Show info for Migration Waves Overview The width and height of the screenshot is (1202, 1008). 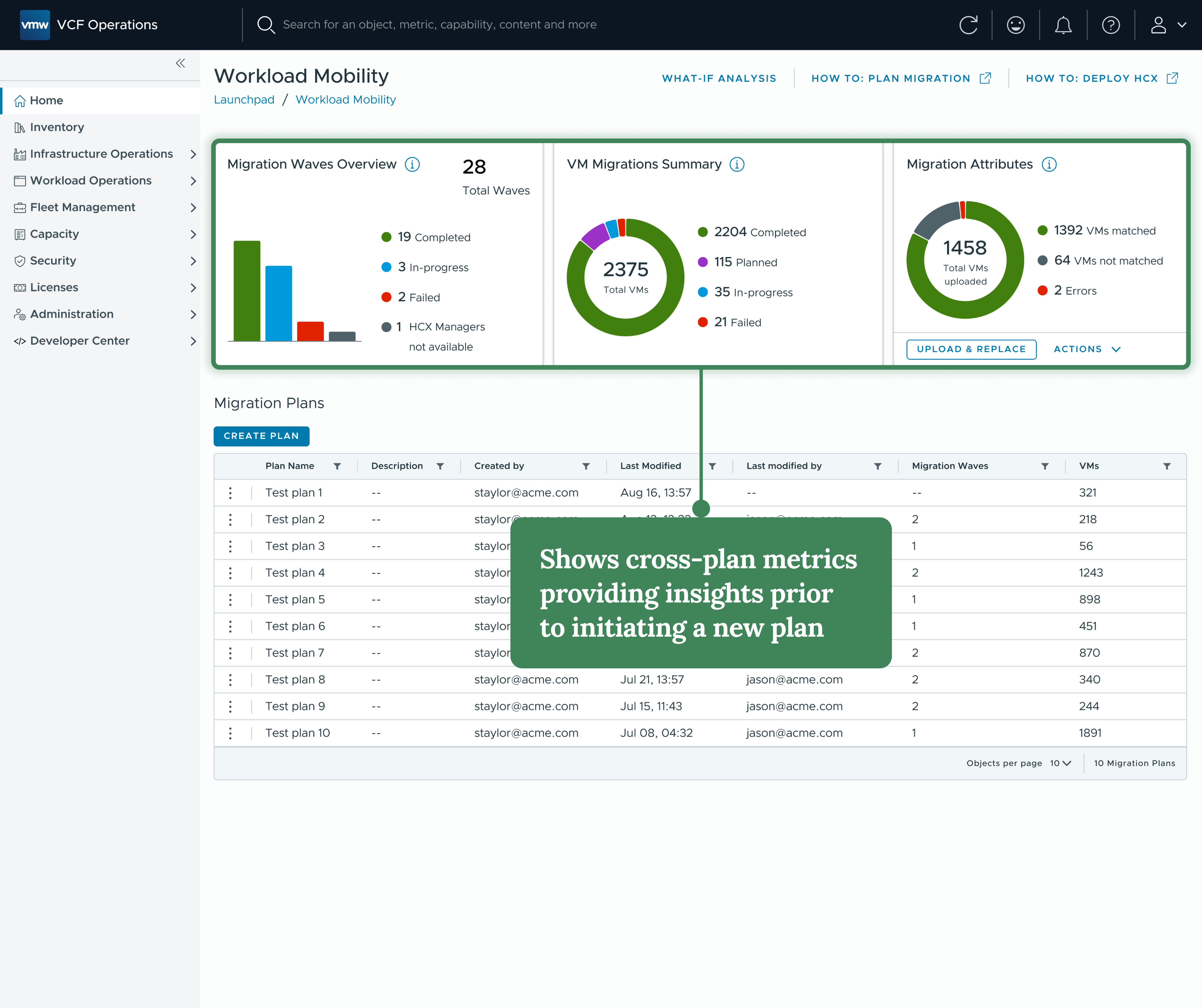(412, 165)
